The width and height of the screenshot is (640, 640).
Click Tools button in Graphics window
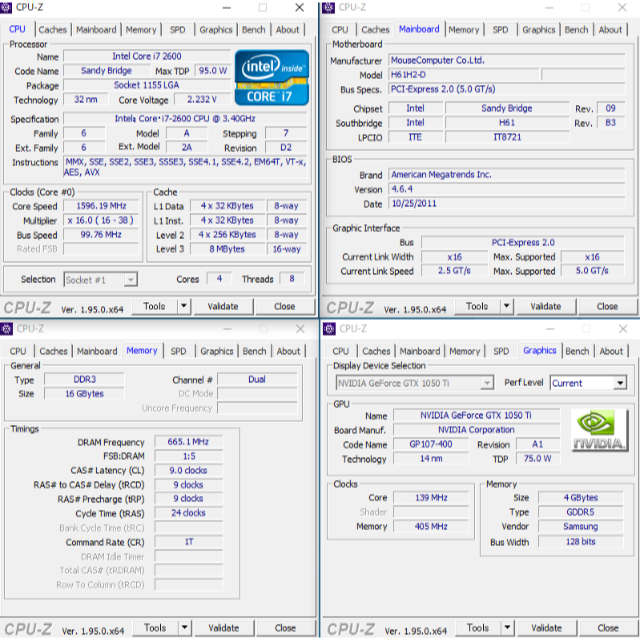(x=478, y=628)
